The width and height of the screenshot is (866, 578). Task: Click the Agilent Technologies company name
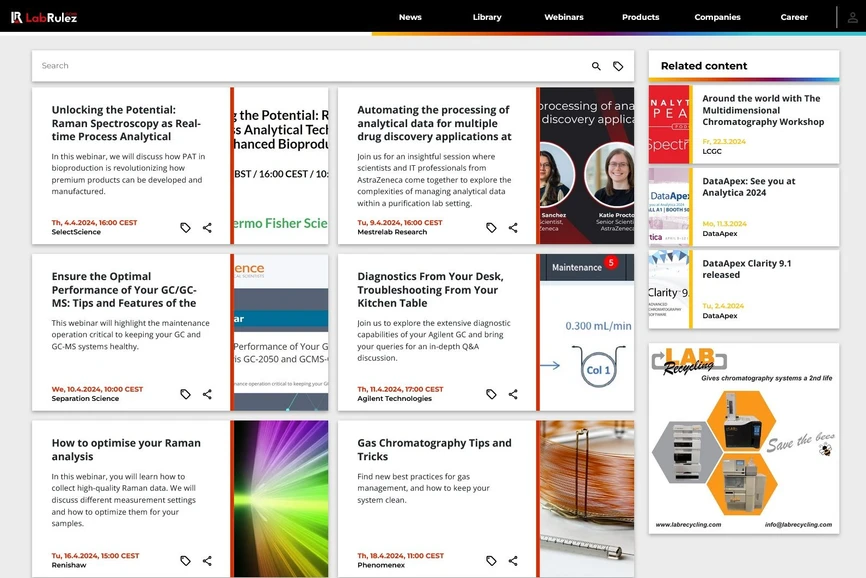pos(394,399)
